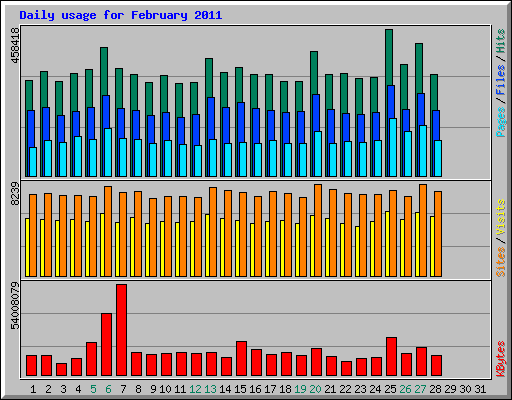The height and width of the screenshot is (400, 512).
Task: Click day 28 on the x-axis
Action: coord(435,389)
